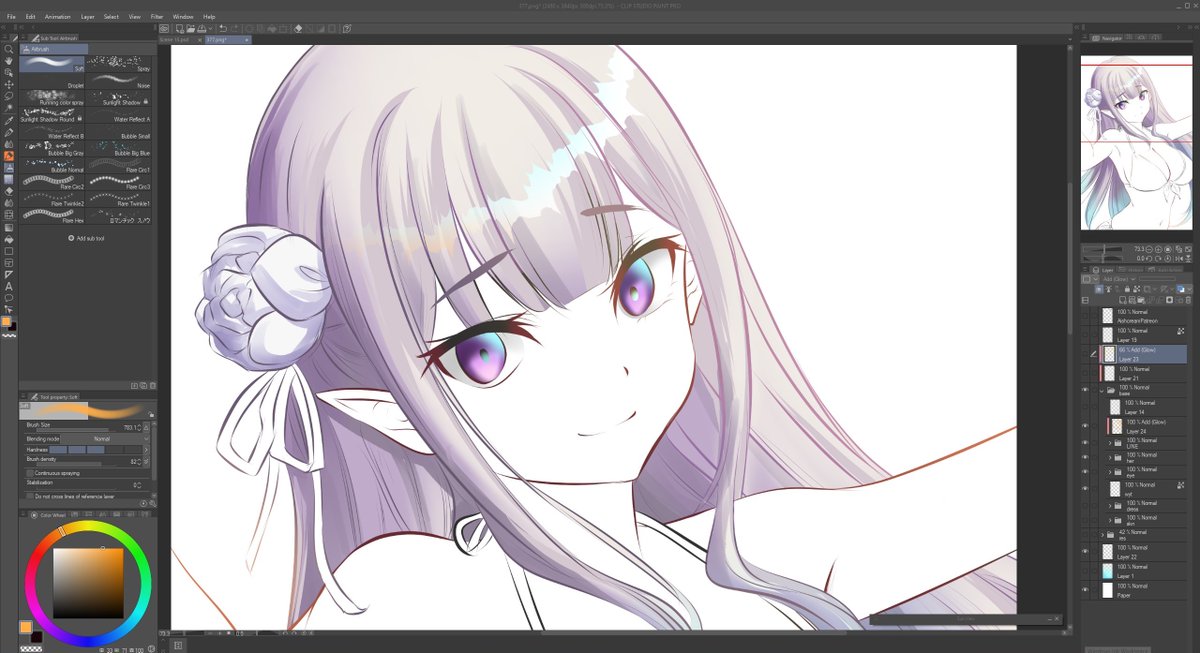Click the New canvas icon
Viewport: 1200px width, 653px height.
(179, 29)
